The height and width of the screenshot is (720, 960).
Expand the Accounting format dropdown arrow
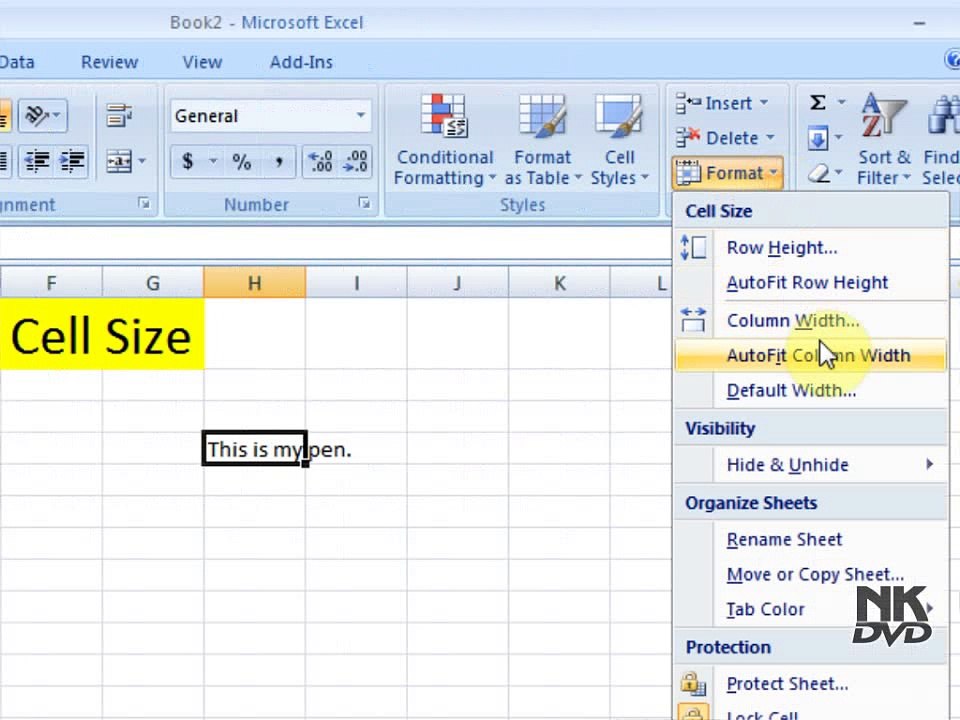click(x=213, y=162)
